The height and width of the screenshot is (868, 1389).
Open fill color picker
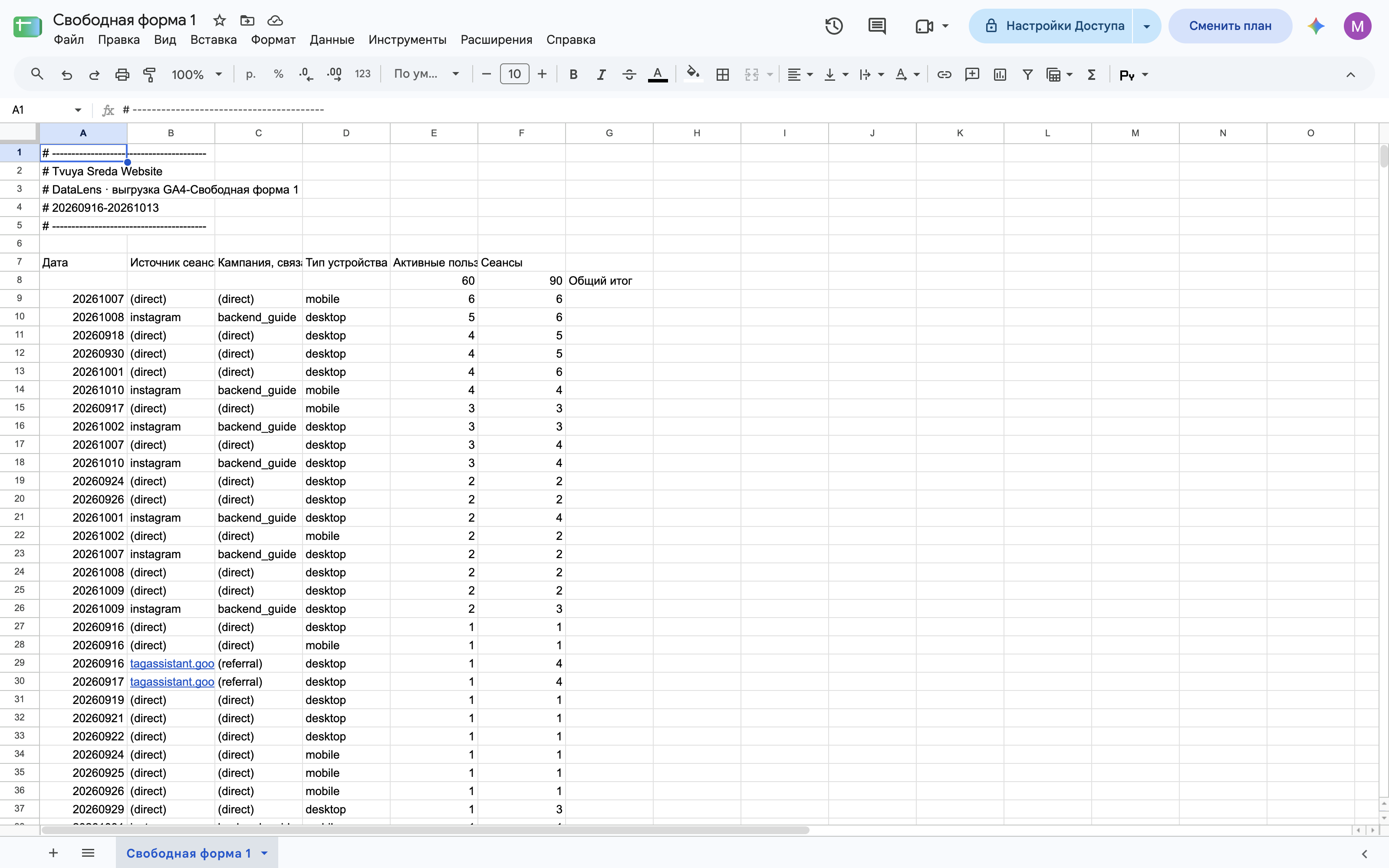click(693, 75)
